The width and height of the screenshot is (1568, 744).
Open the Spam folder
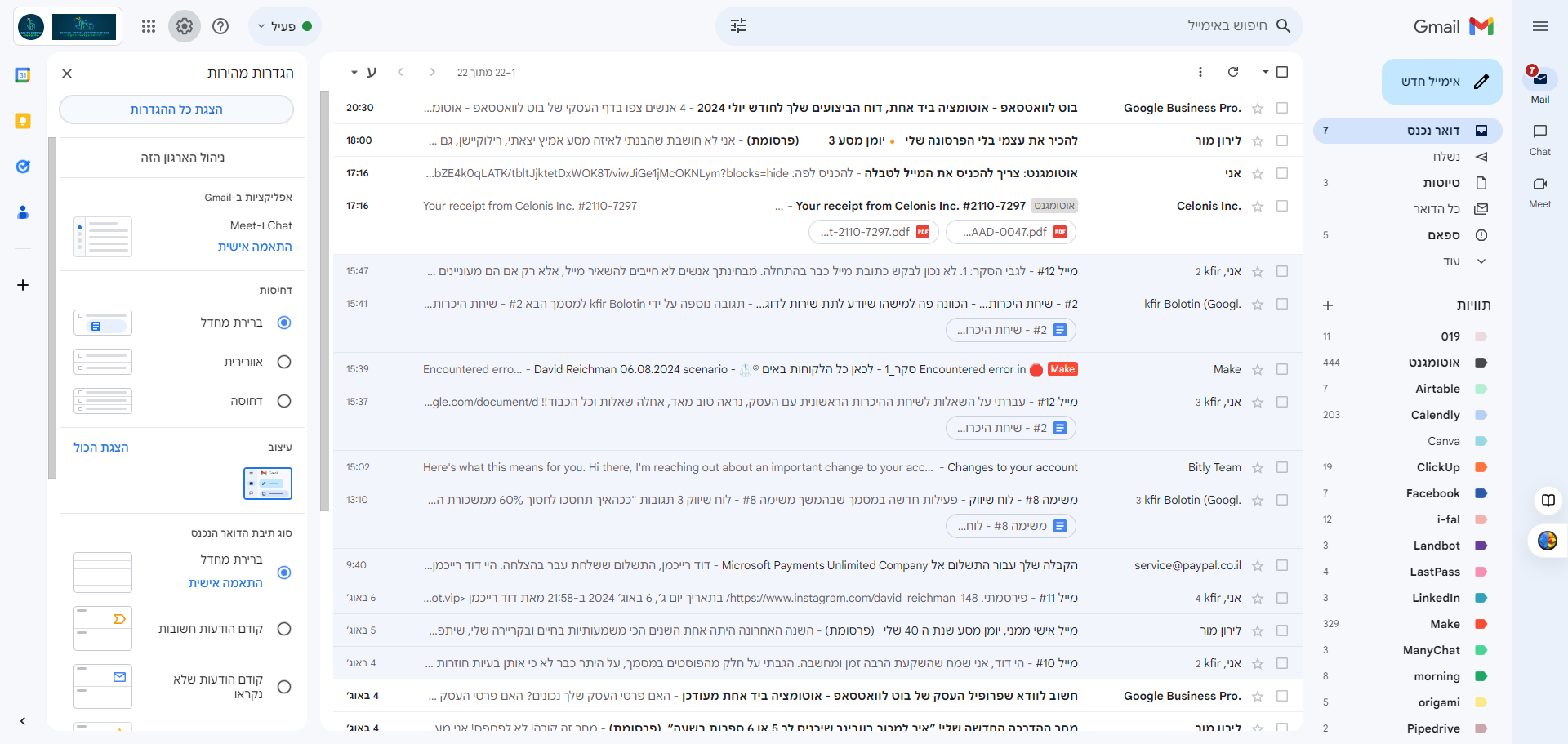(x=1408, y=235)
